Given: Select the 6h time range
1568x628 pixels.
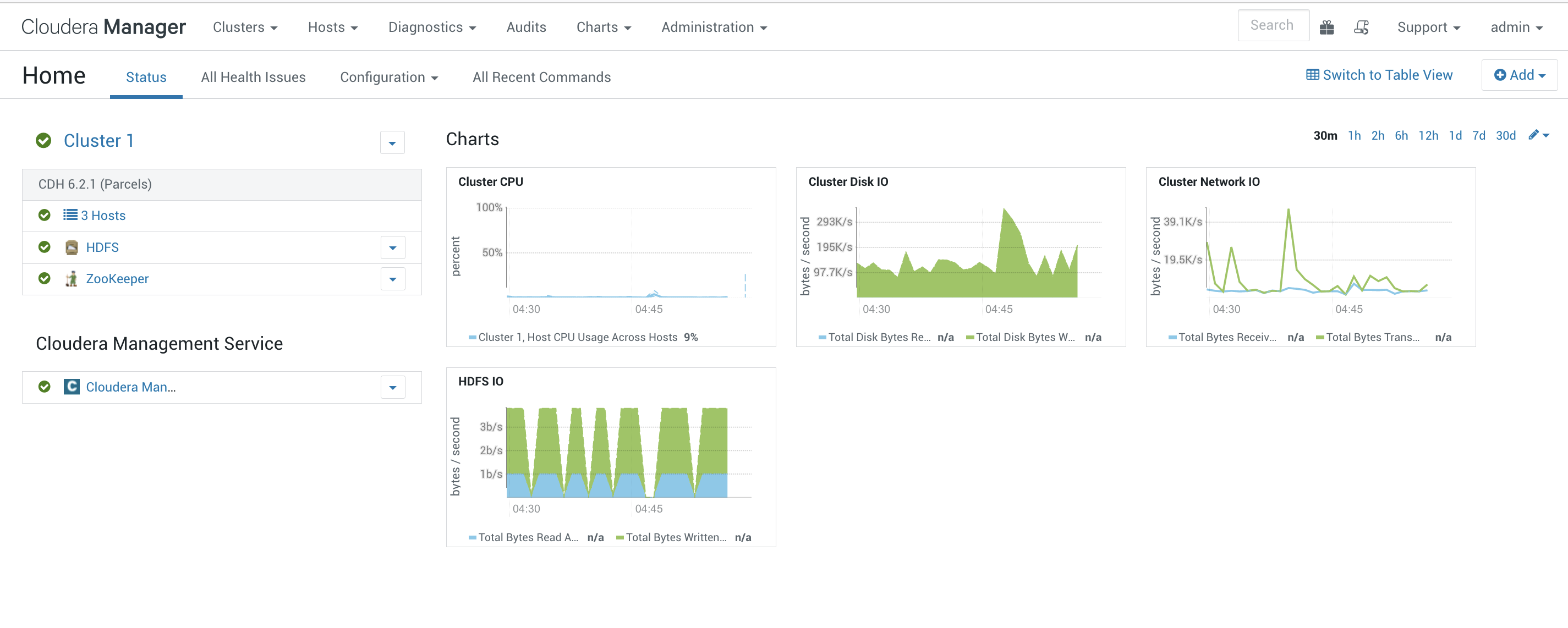Looking at the screenshot, I should coord(1401,136).
